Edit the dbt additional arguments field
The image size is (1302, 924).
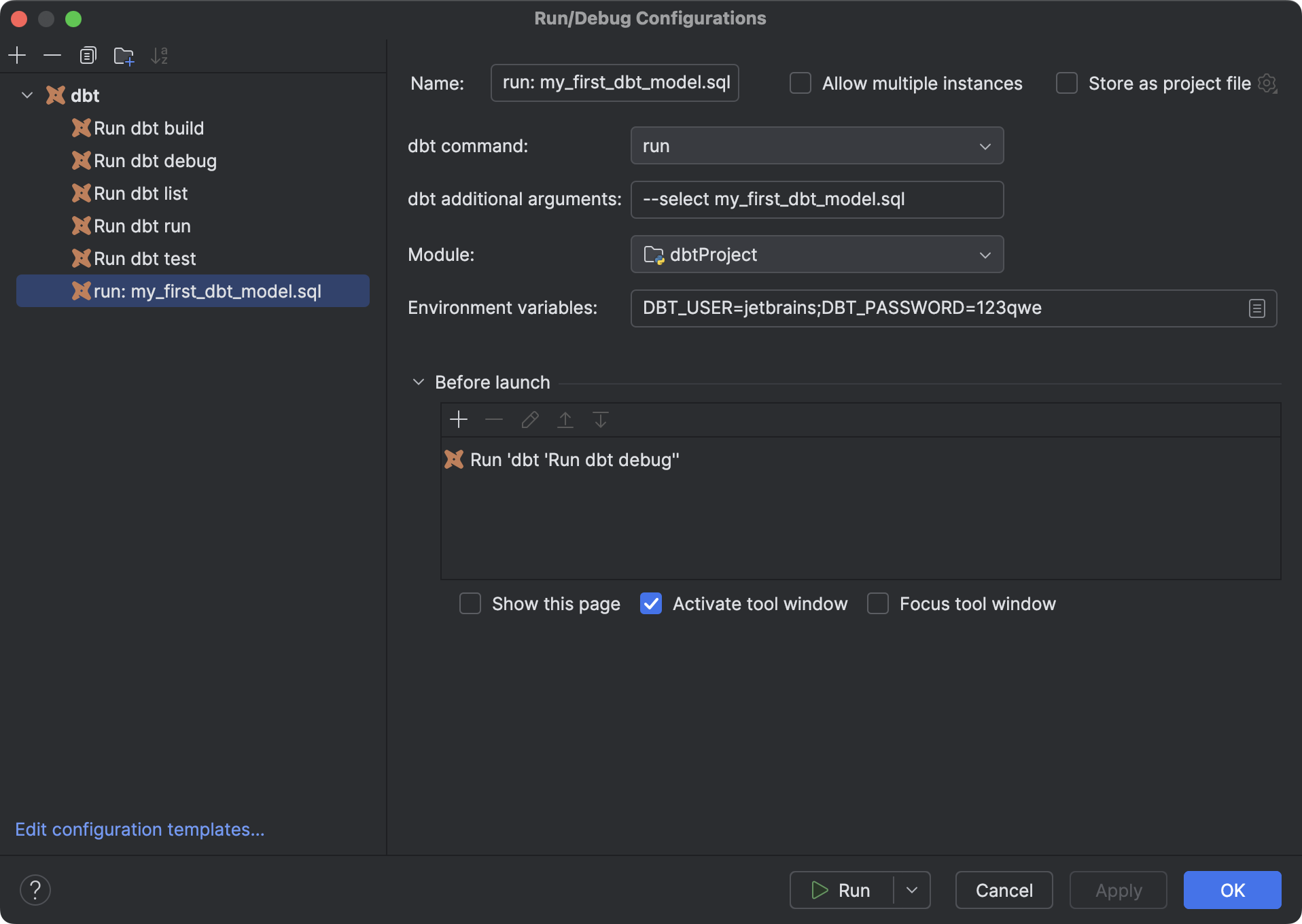pos(816,199)
